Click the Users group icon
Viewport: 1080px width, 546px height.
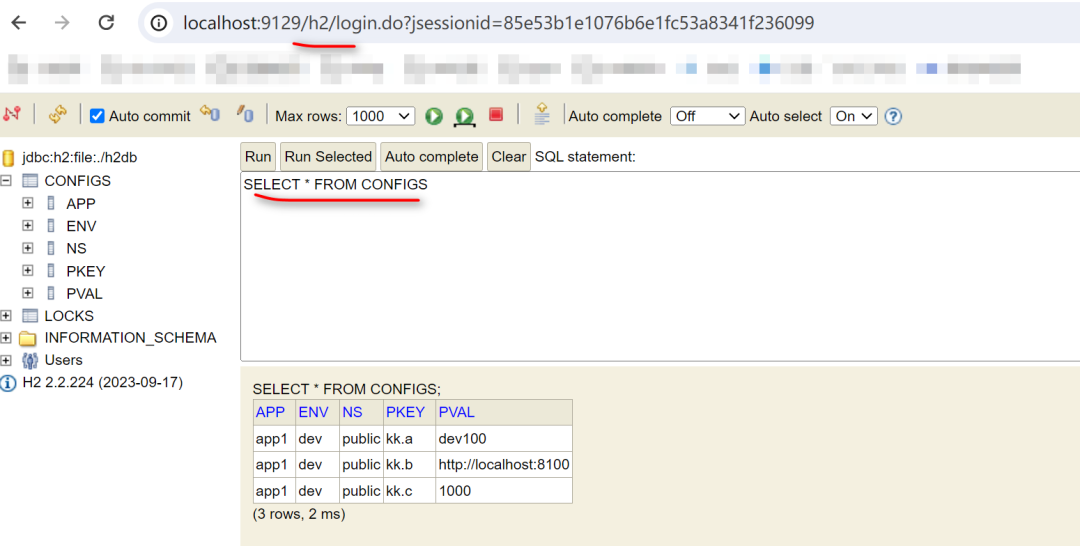[x=30, y=360]
